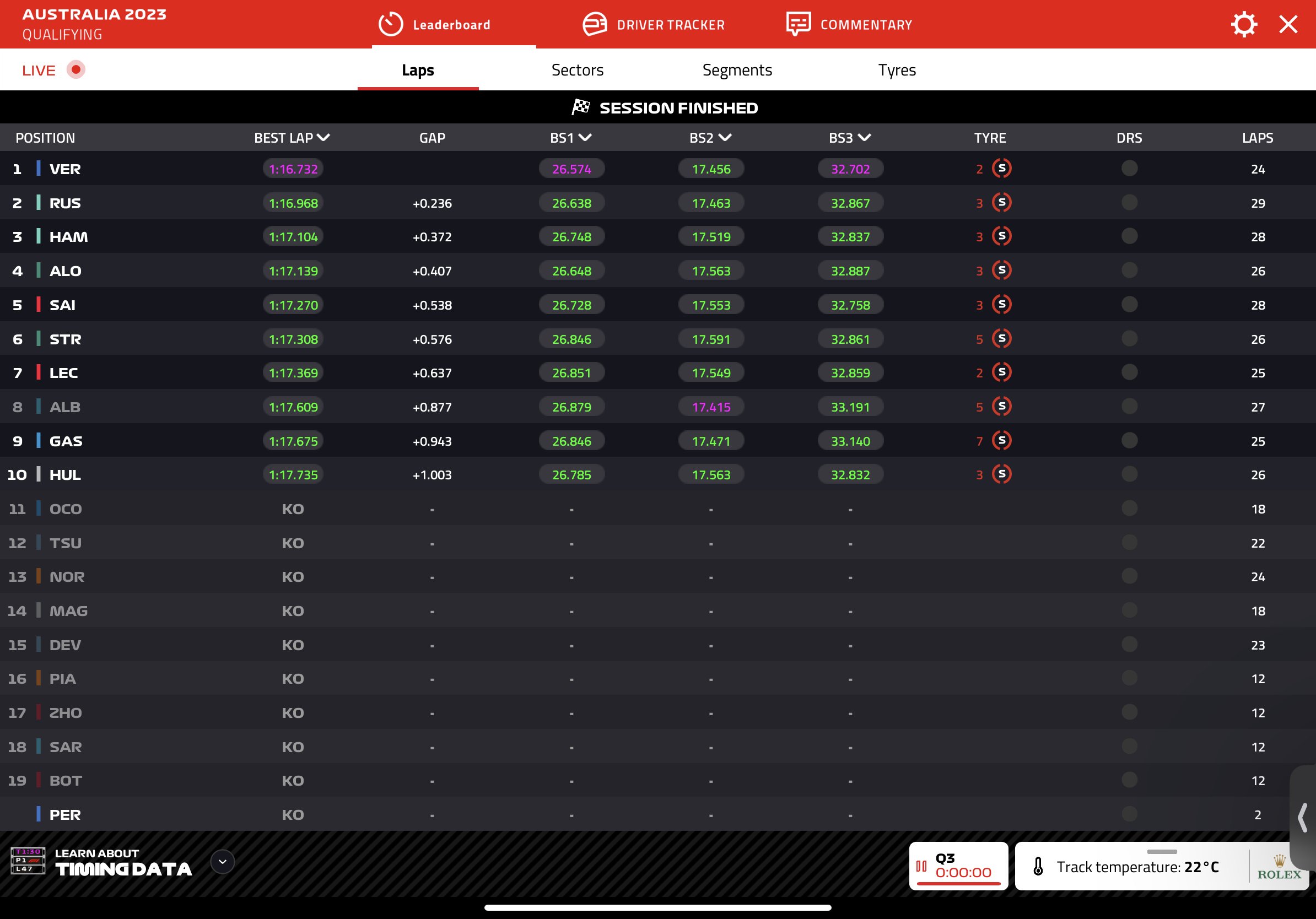
Task: Click the Rolex sponsor logo
Action: pyautogui.click(x=1279, y=867)
